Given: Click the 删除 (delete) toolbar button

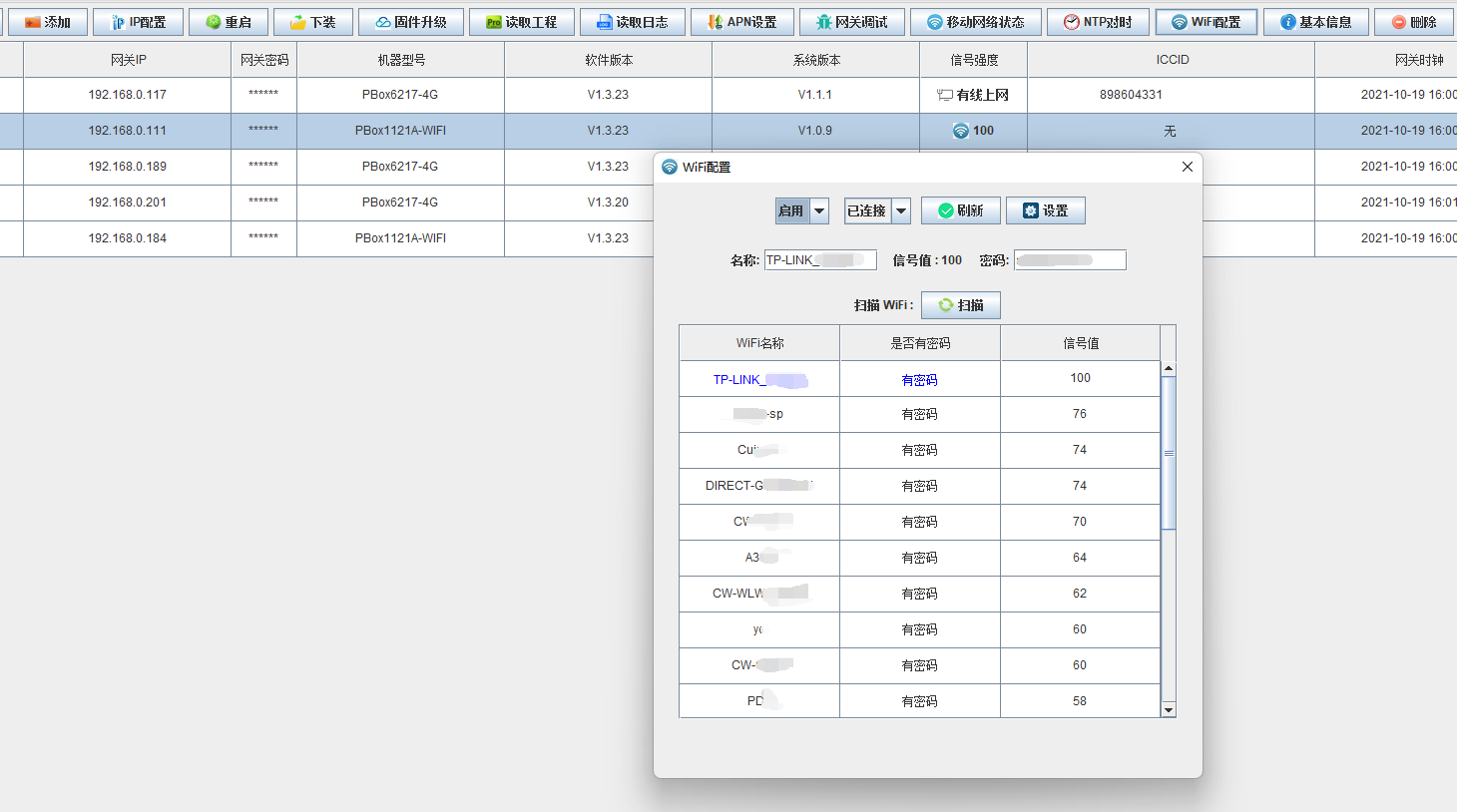Looking at the screenshot, I should coord(1414,22).
